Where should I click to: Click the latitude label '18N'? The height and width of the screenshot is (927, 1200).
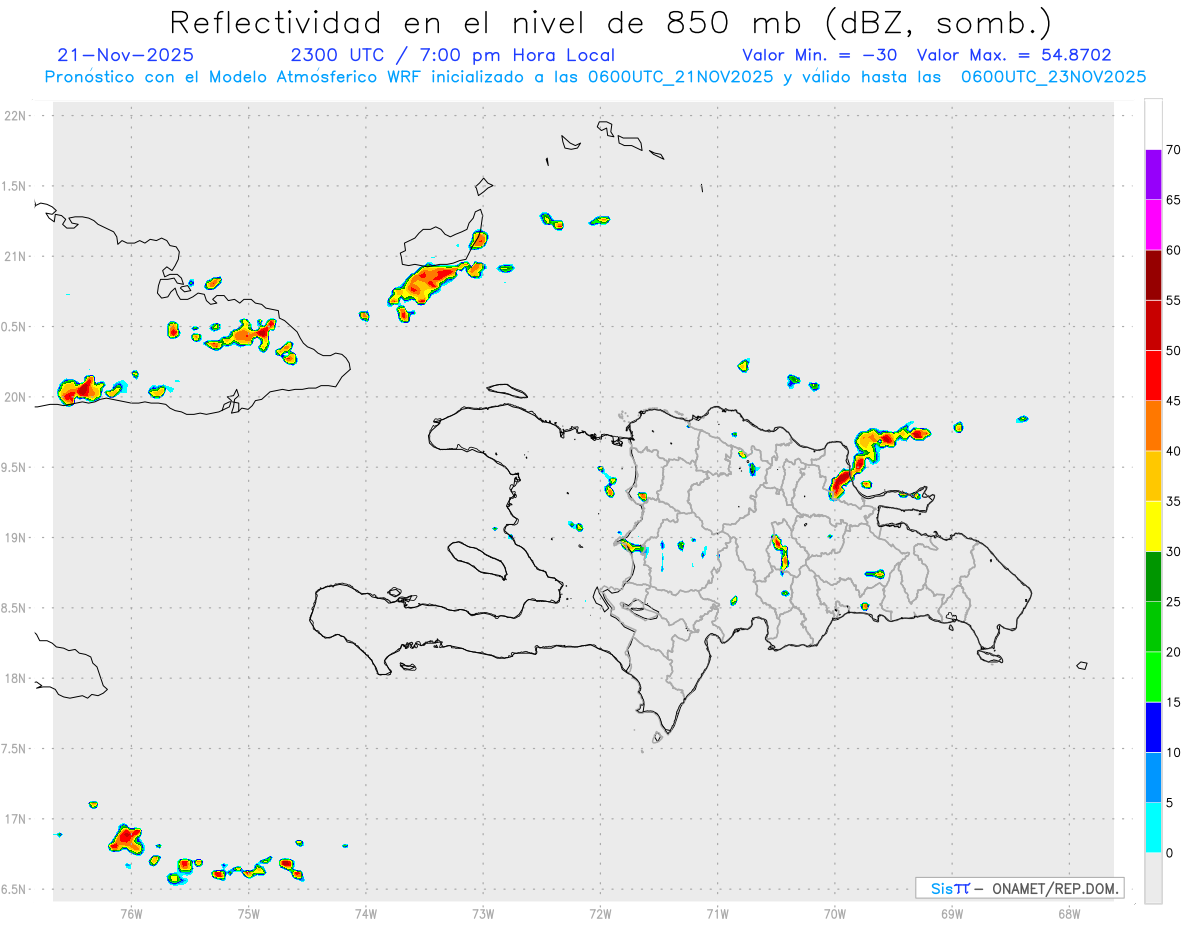pos(16,679)
